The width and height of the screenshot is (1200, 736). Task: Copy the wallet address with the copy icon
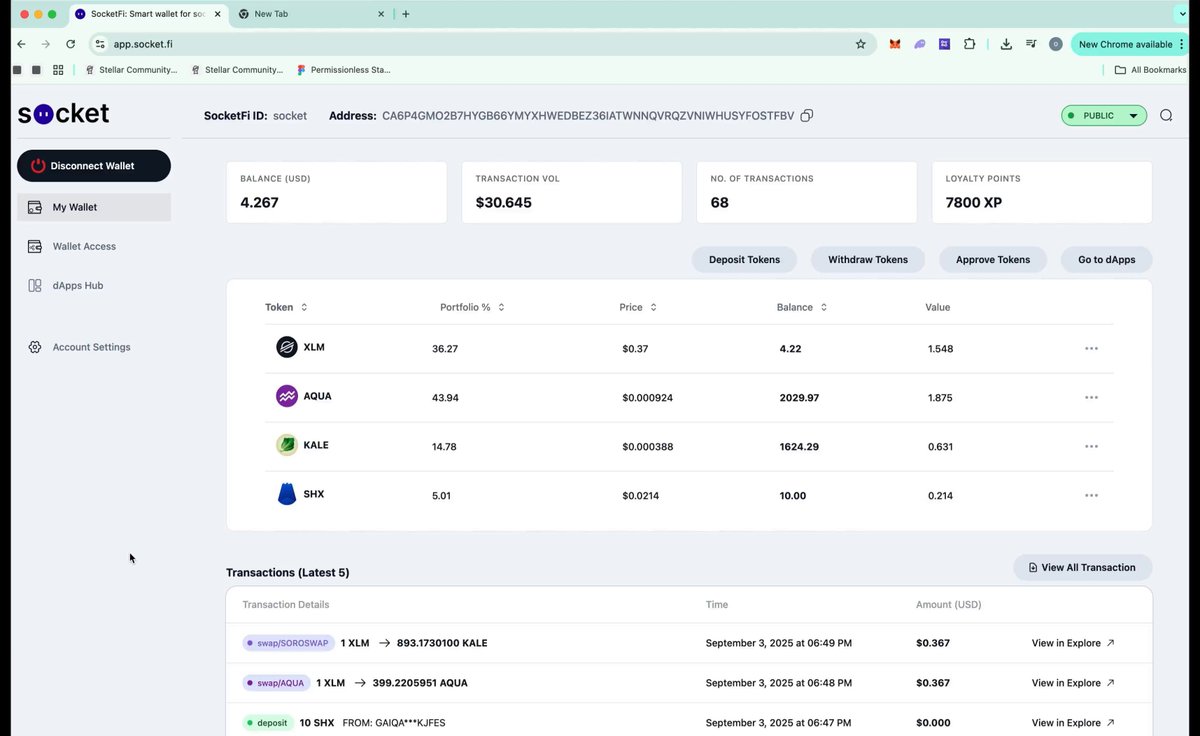click(x=807, y=115)
